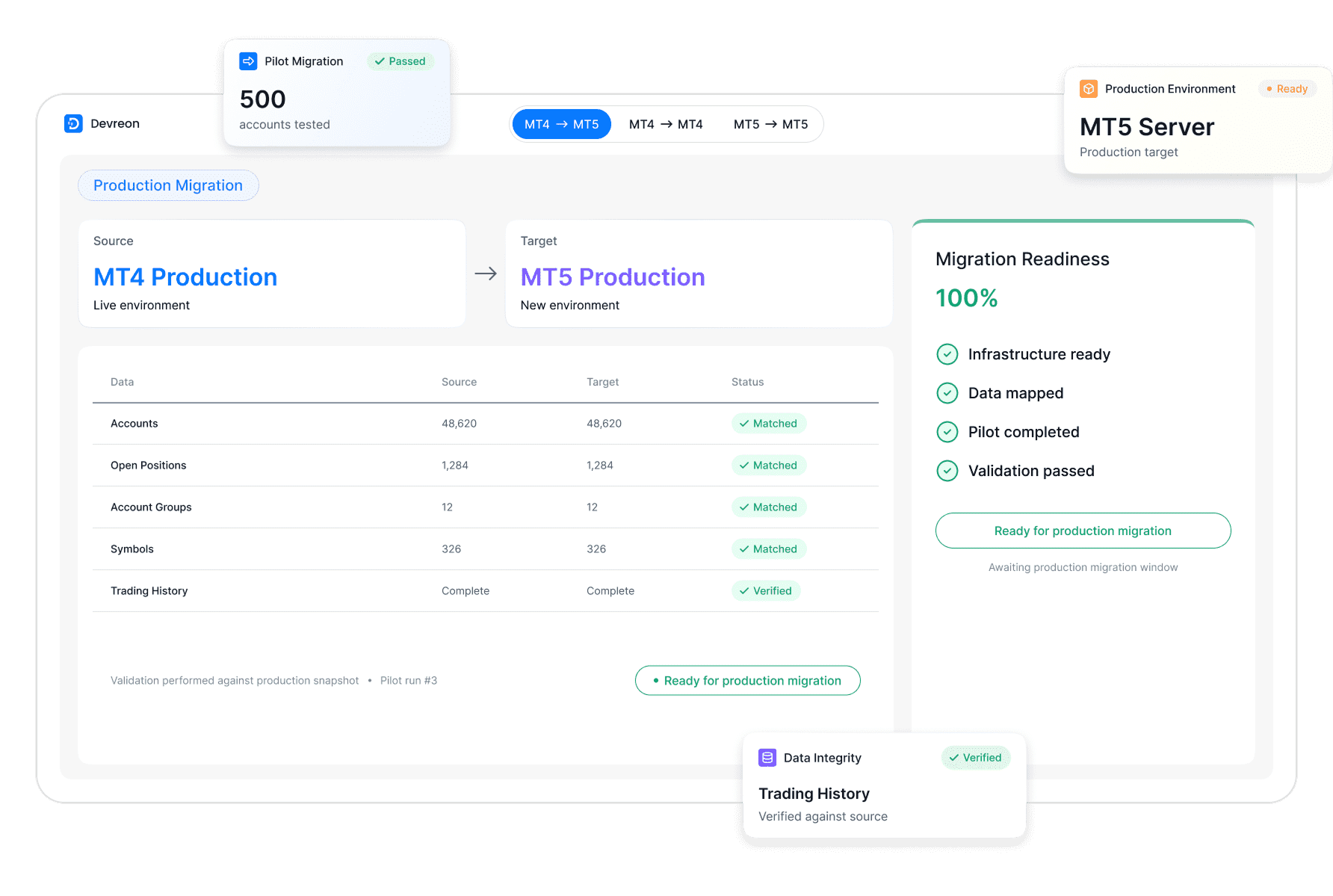Select the MT4 → MT5 tab

click(x=562, y=124)
